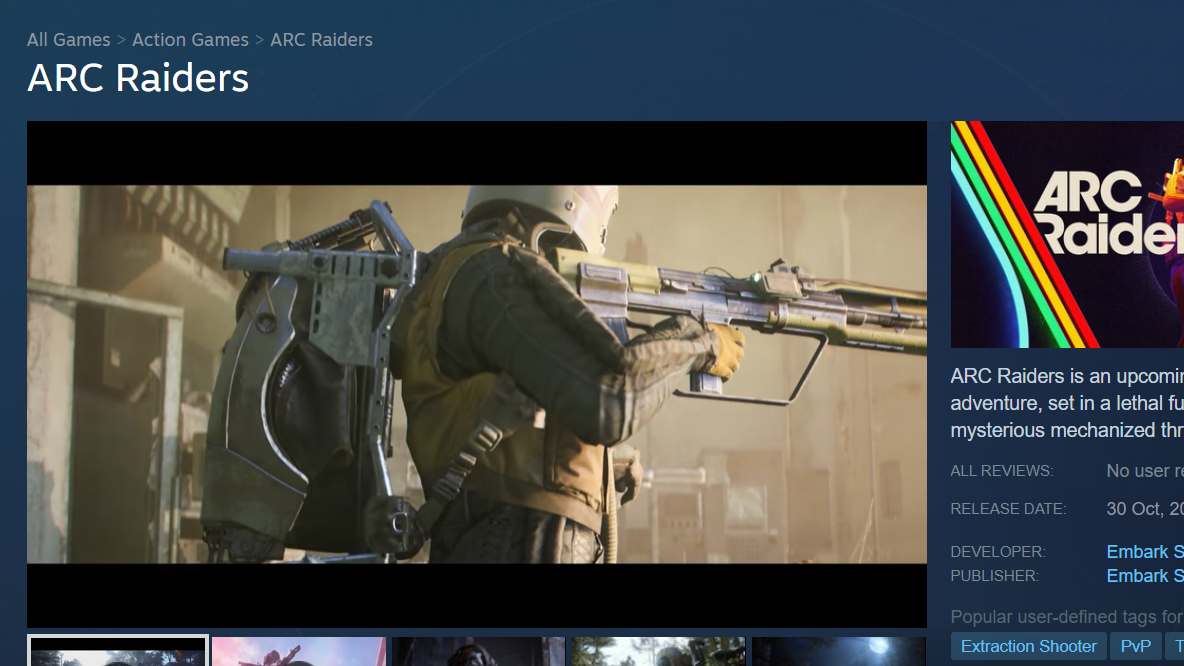1184x666 pixels.
Task: Open the ARC Raiders header capsule image
Action: click(x=1067, y=234)
